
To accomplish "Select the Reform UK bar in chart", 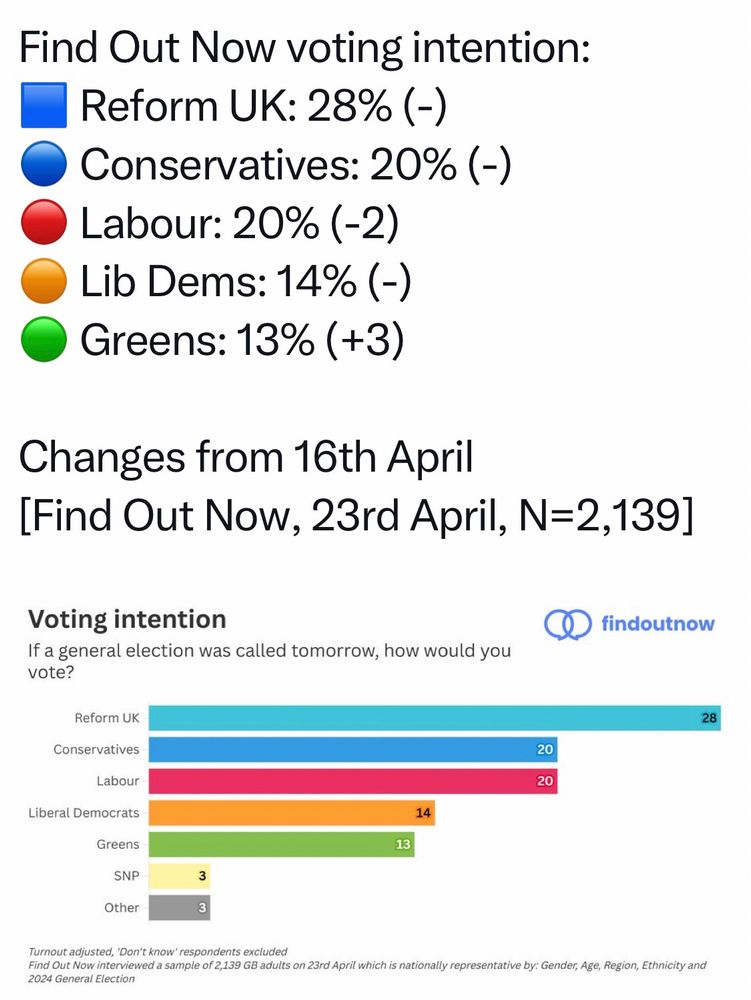I will (x=435, y=717).
